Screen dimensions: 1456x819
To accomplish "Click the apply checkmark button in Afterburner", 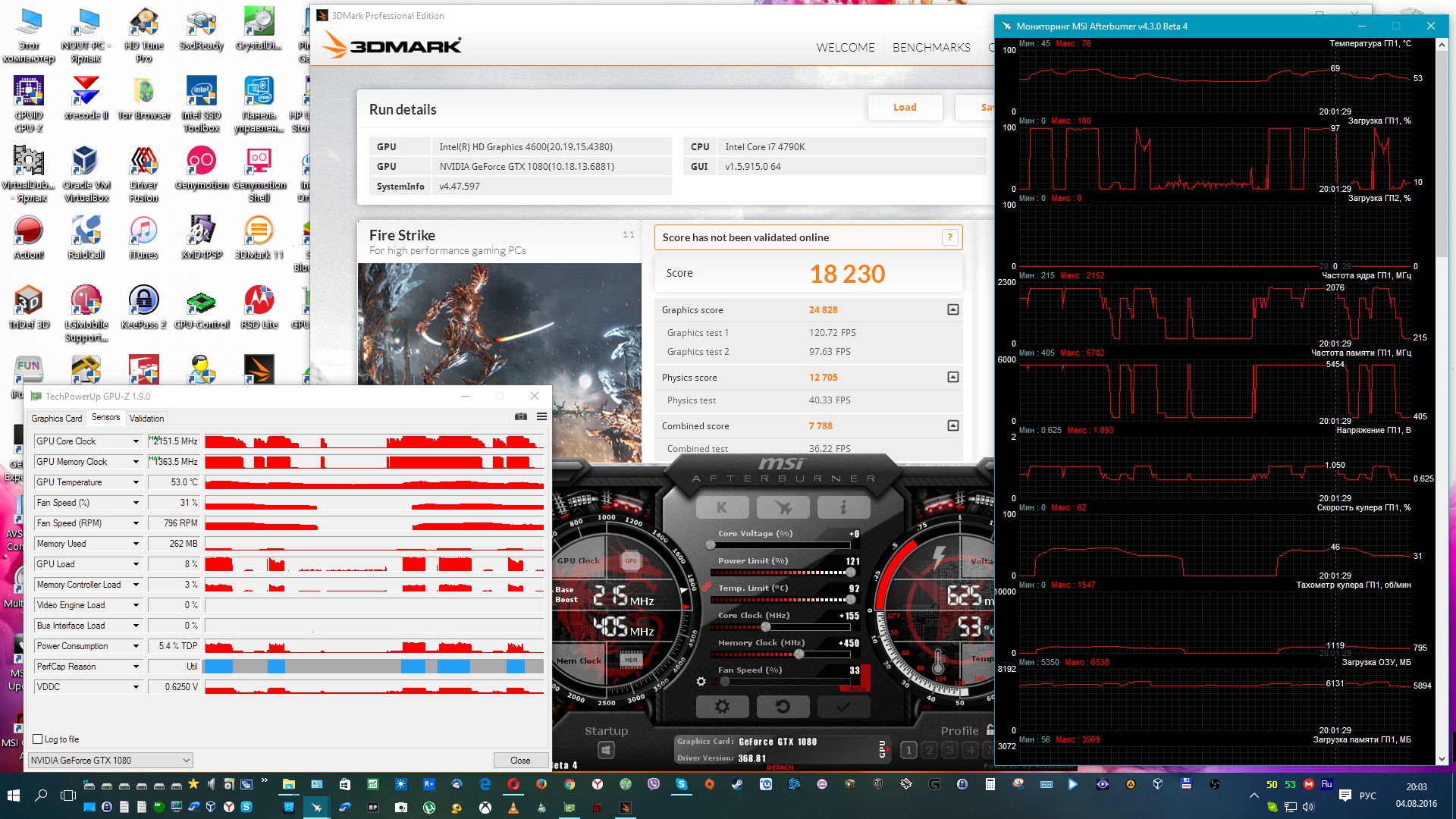I will click(843, 707).
